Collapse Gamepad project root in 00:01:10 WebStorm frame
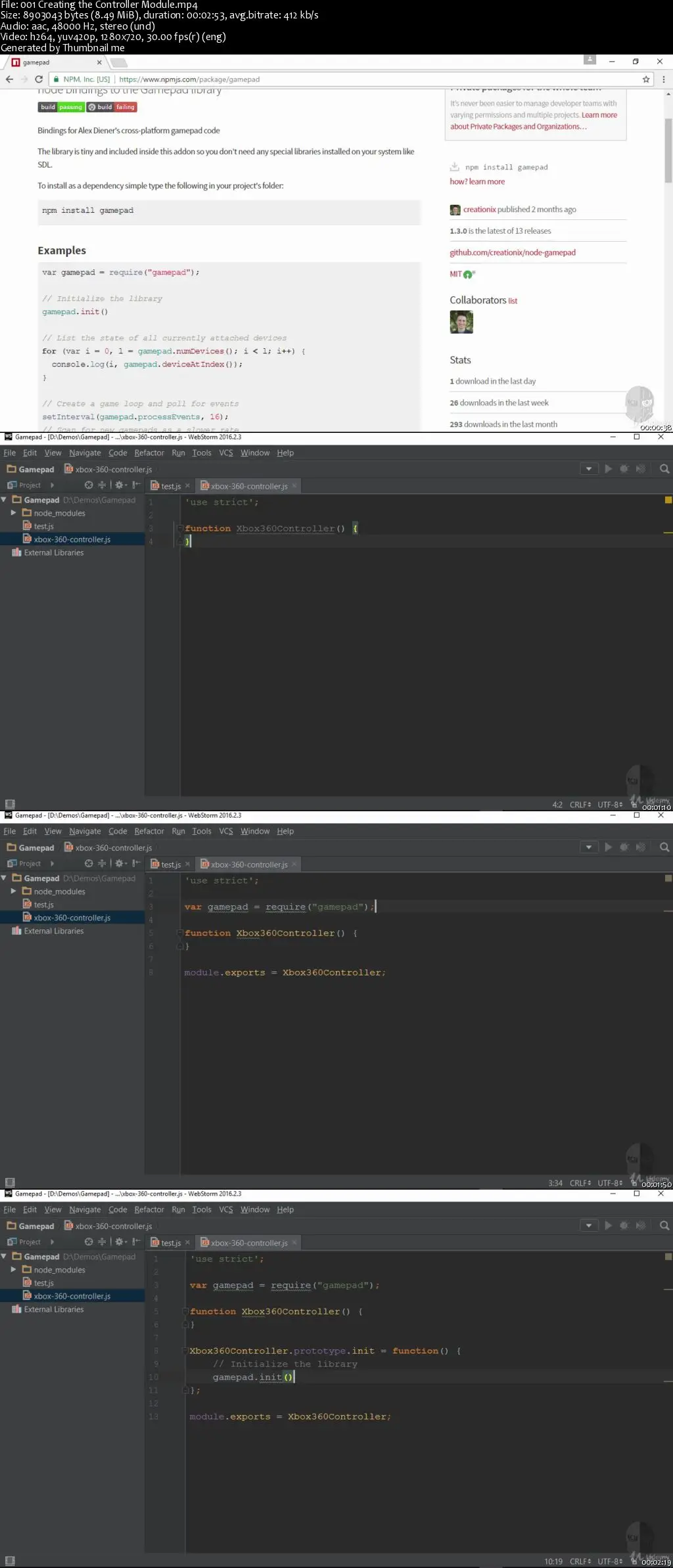673x1568 pixels. pos(4,500)
